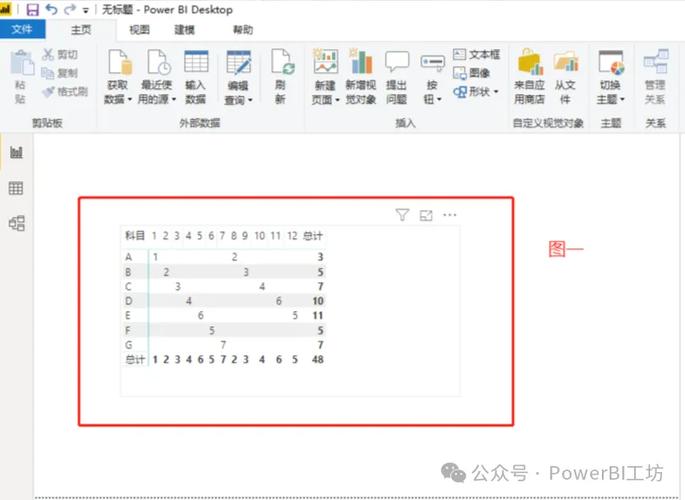The image size is (685, 500).
Task: Switch to the 帮助 ribbon tab
Action: point(243,30)
